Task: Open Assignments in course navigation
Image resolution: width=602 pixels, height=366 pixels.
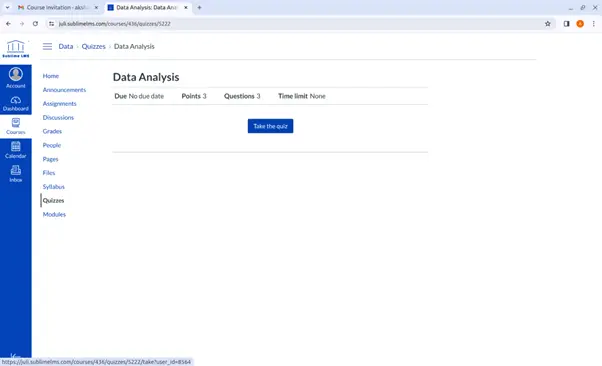Action: 60,104
